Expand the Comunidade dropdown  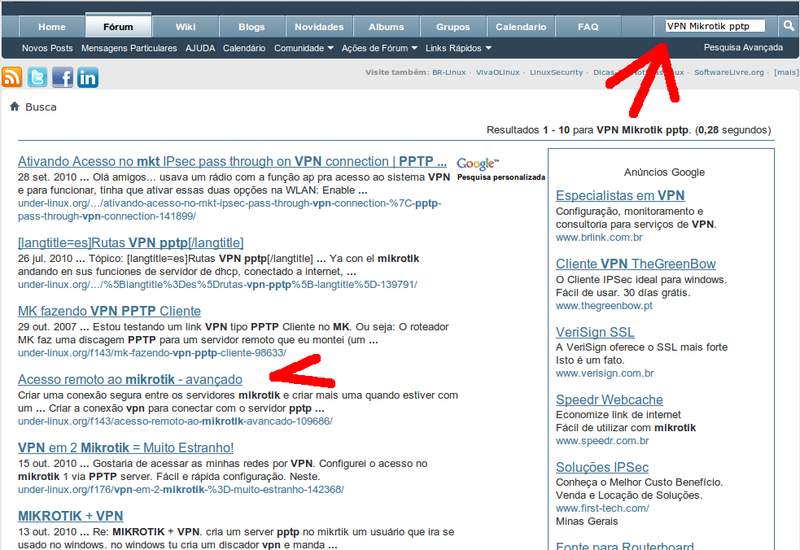tap(304, 48)
